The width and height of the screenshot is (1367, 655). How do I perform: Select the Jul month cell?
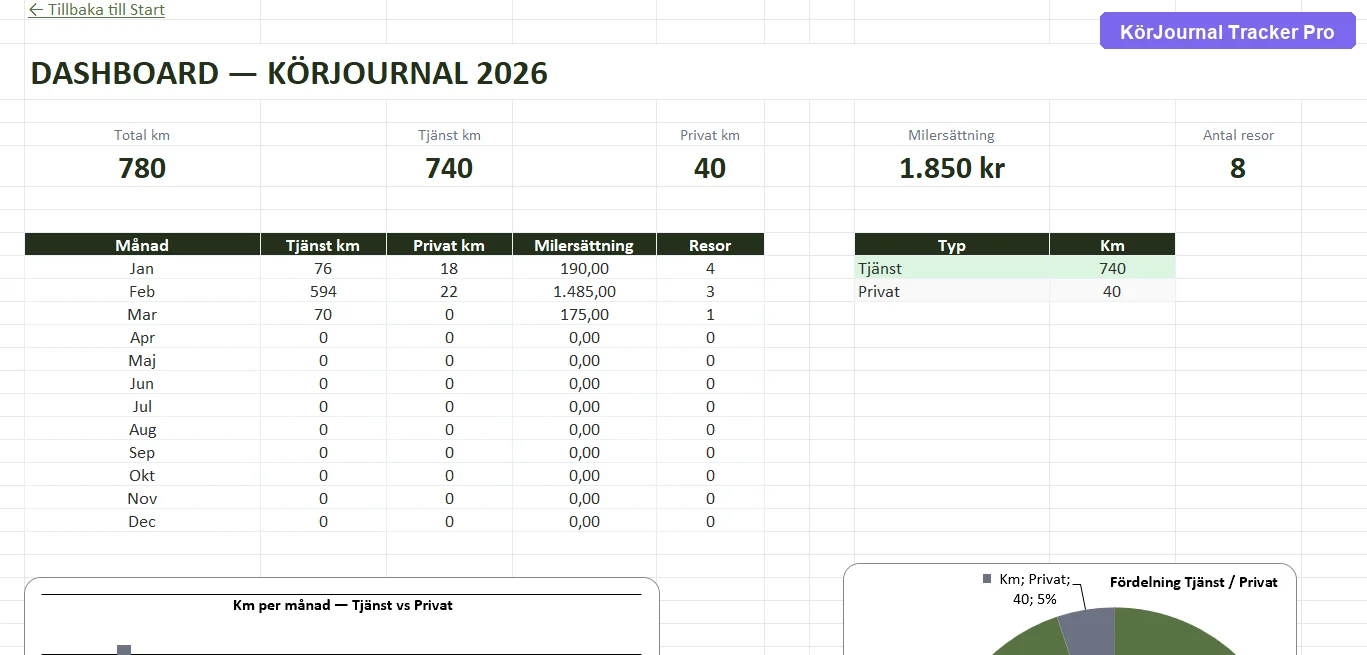coord(142,406)
